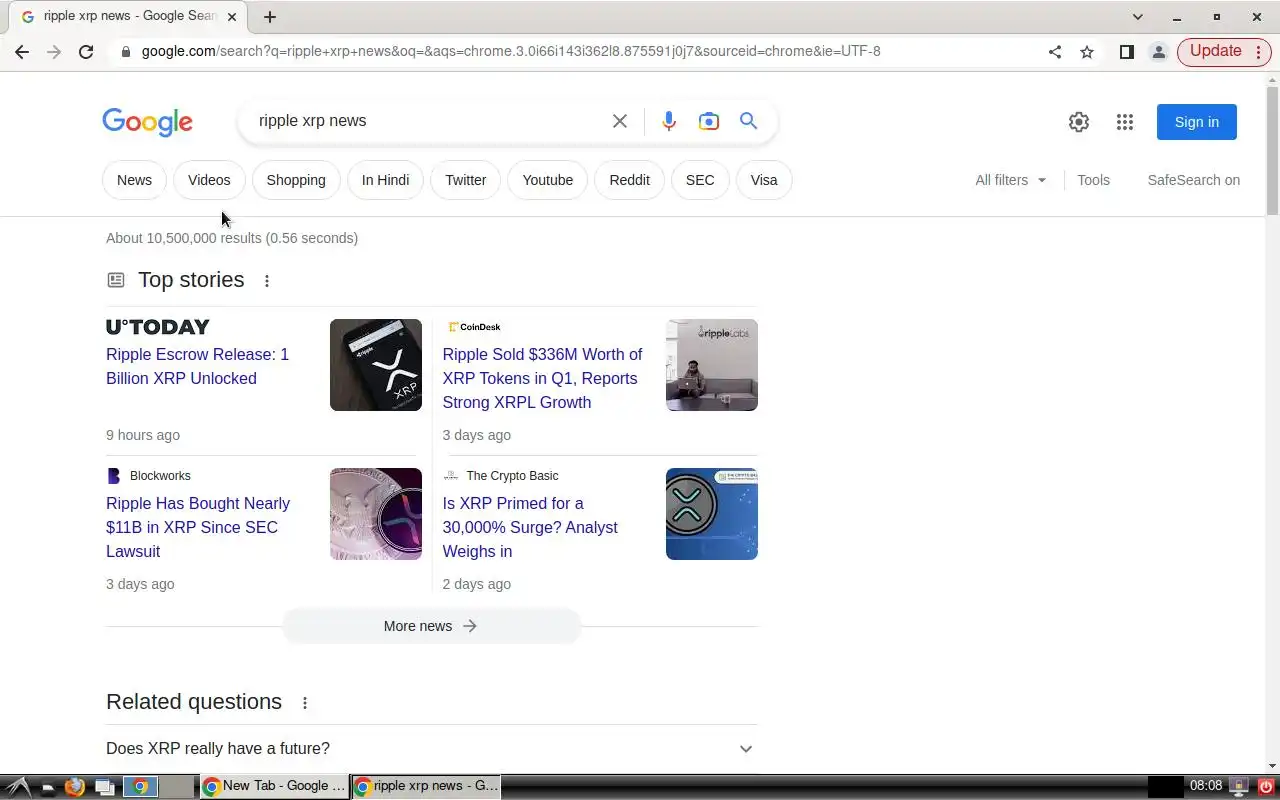Viewport: 1280px width, 800px height.
Task: Open the All filters dropdown
Action: (x=1011, y=180)
